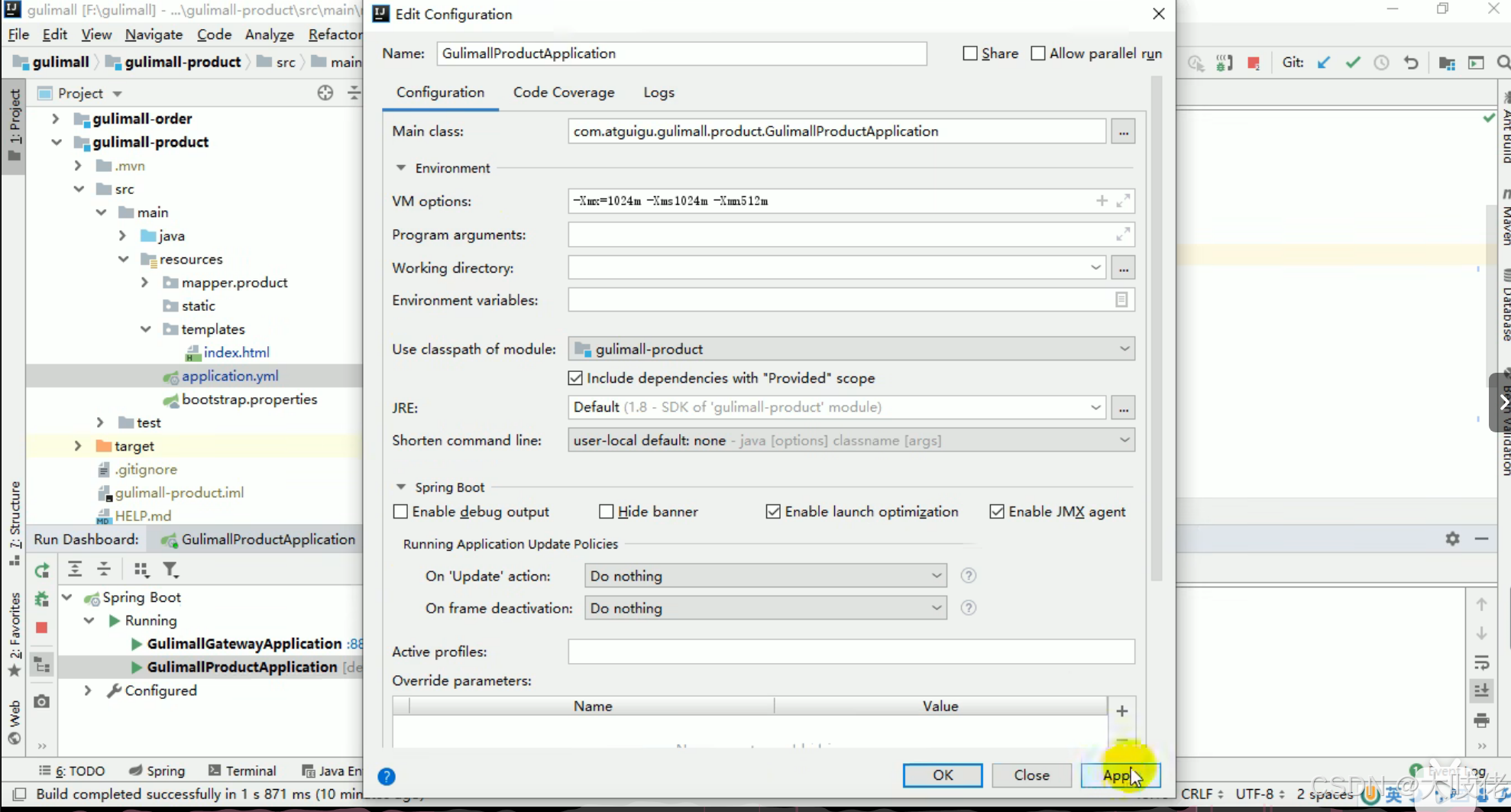
Task: Select application.yml in the project tree
Action: (x=229, y=376)
